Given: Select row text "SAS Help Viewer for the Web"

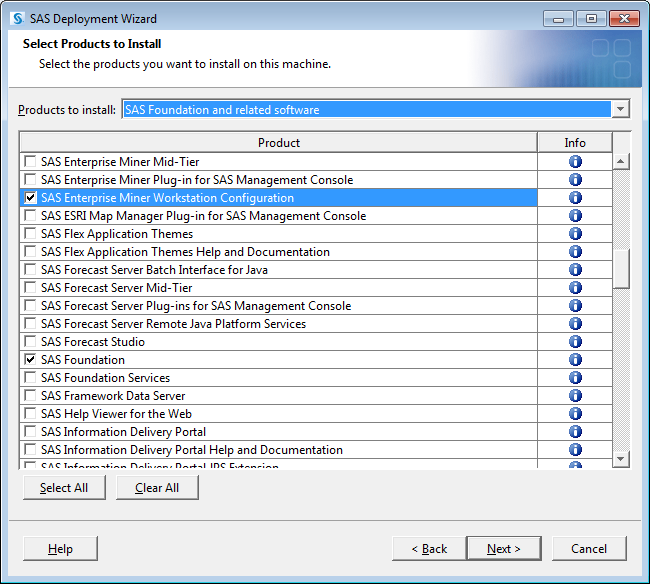Looking at the screenshot, I should pyautogui.click(x=116, y=414).
